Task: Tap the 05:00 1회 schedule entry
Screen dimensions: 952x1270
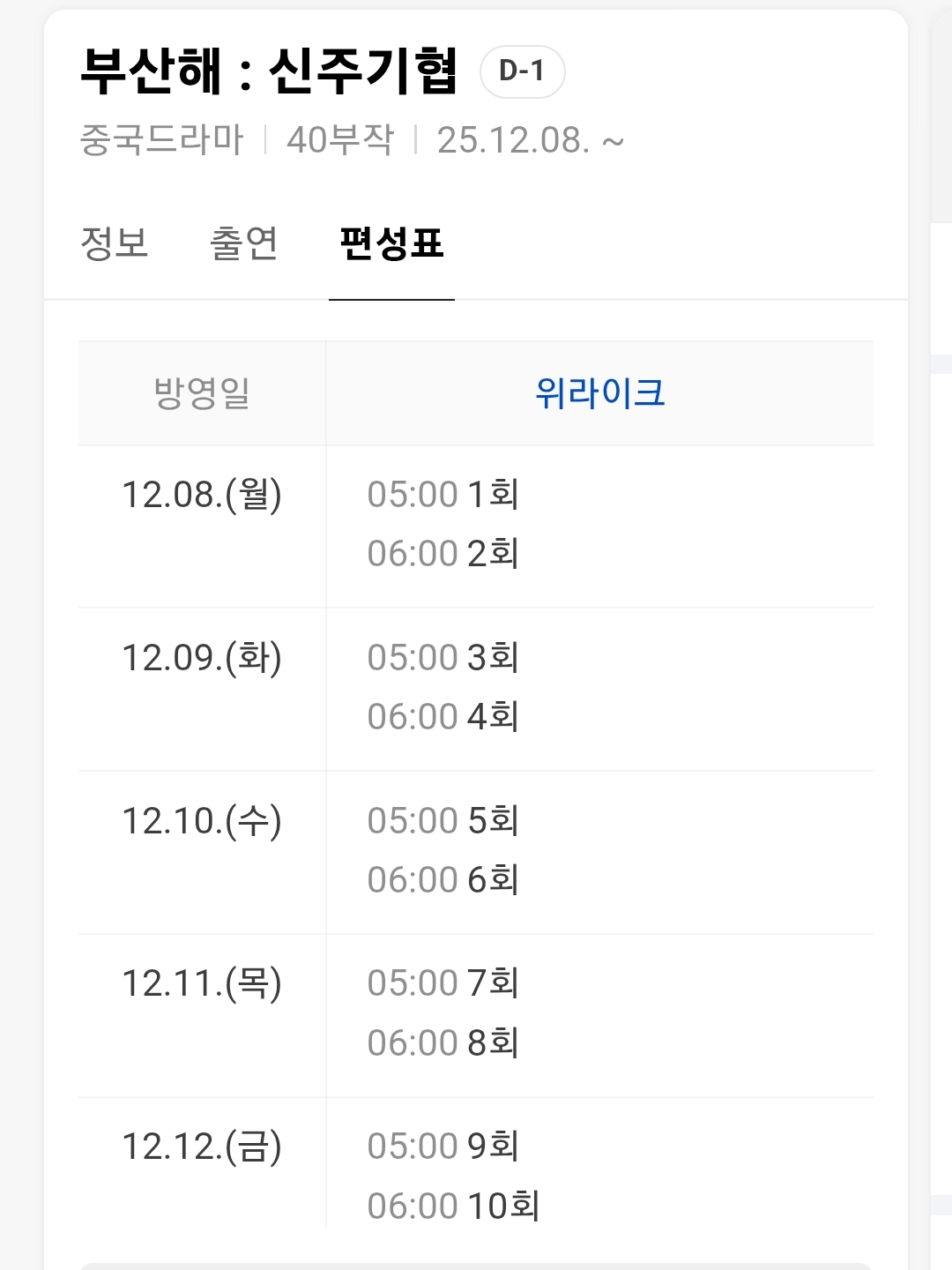Action: (x=443, y=495)
